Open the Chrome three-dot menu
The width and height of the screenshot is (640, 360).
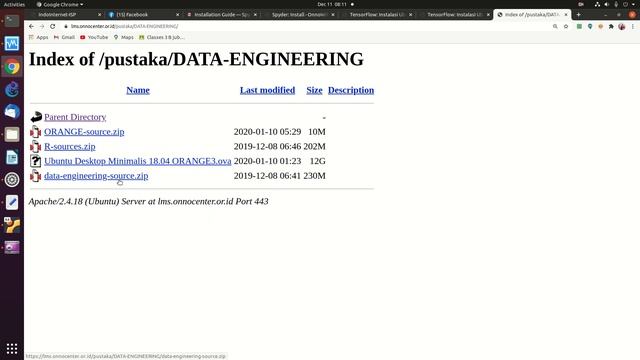[633, 26]
